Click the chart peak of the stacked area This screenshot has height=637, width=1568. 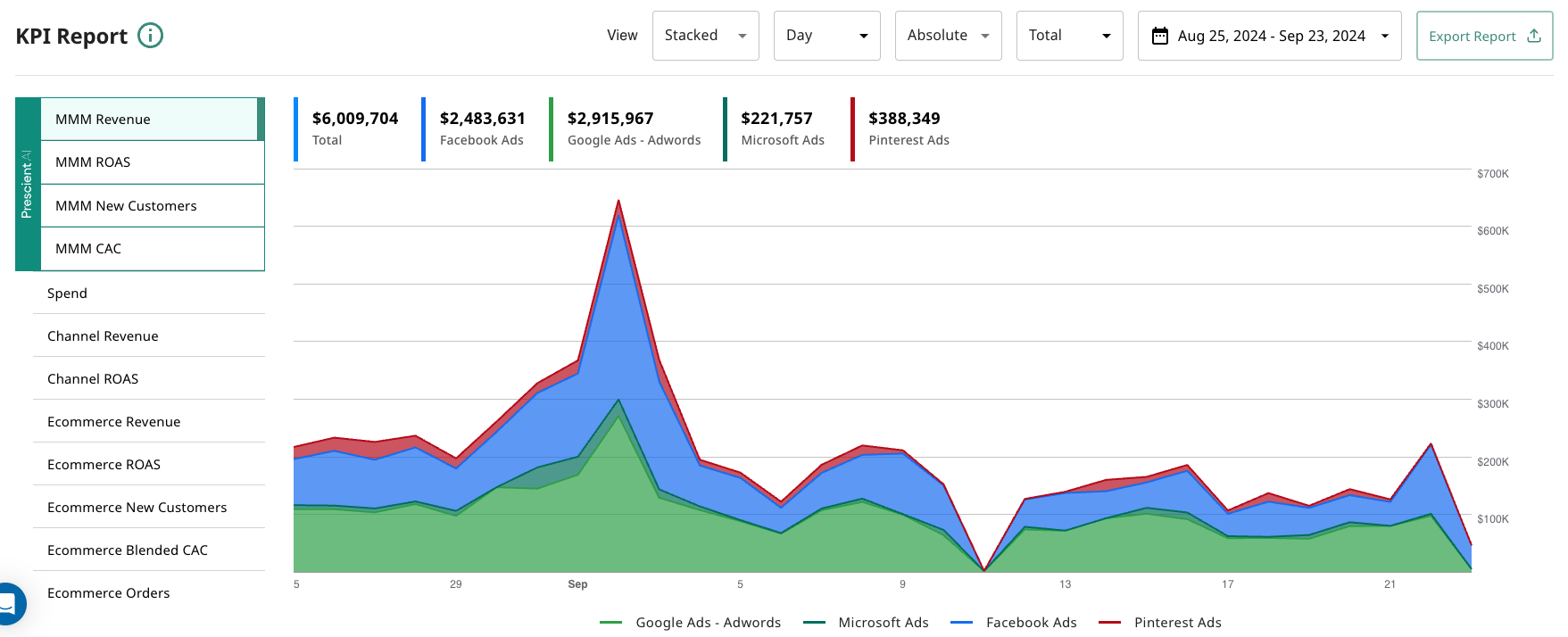[618, 202]
